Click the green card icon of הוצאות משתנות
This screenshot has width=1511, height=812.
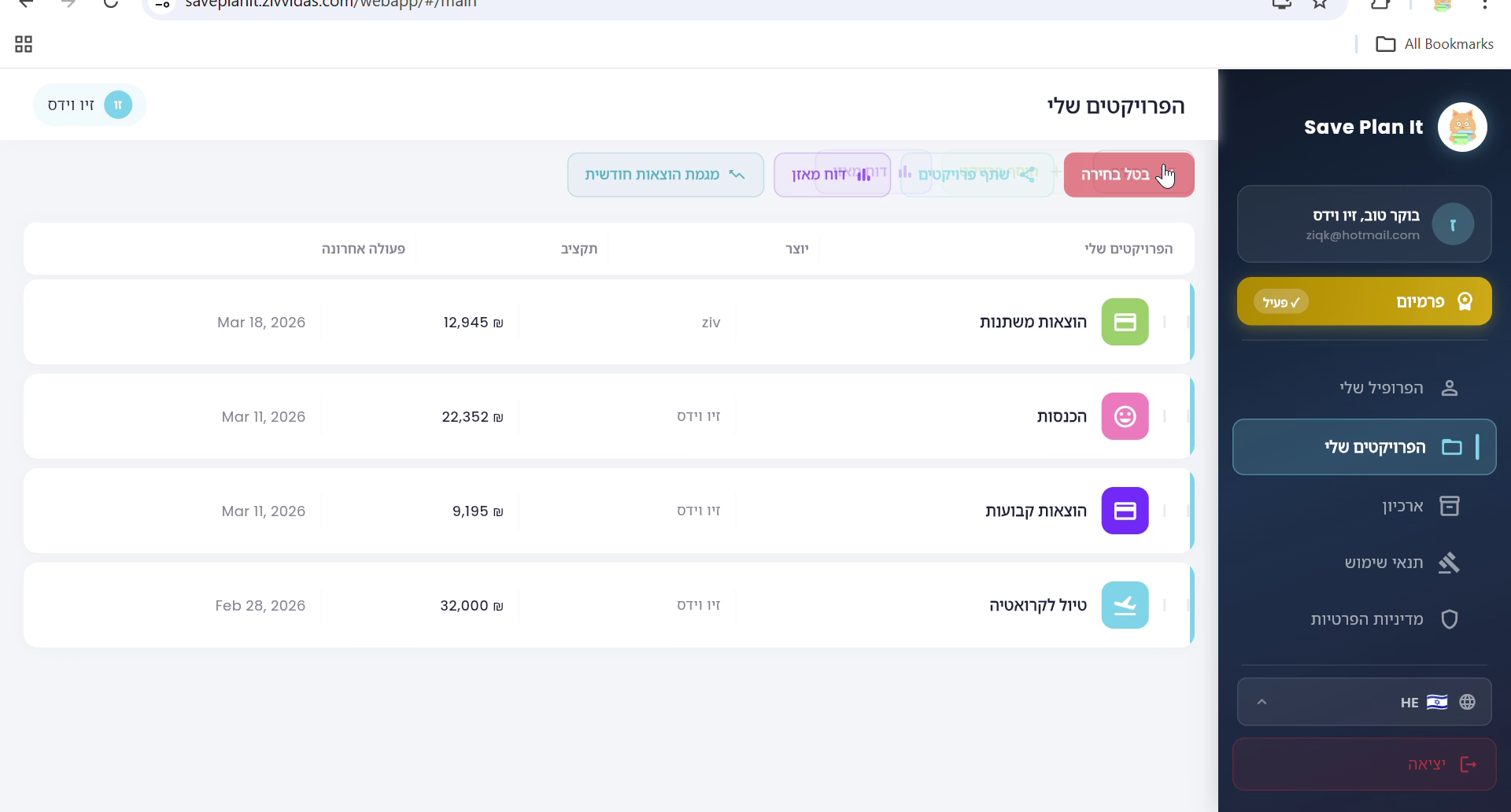point(1125,322)
